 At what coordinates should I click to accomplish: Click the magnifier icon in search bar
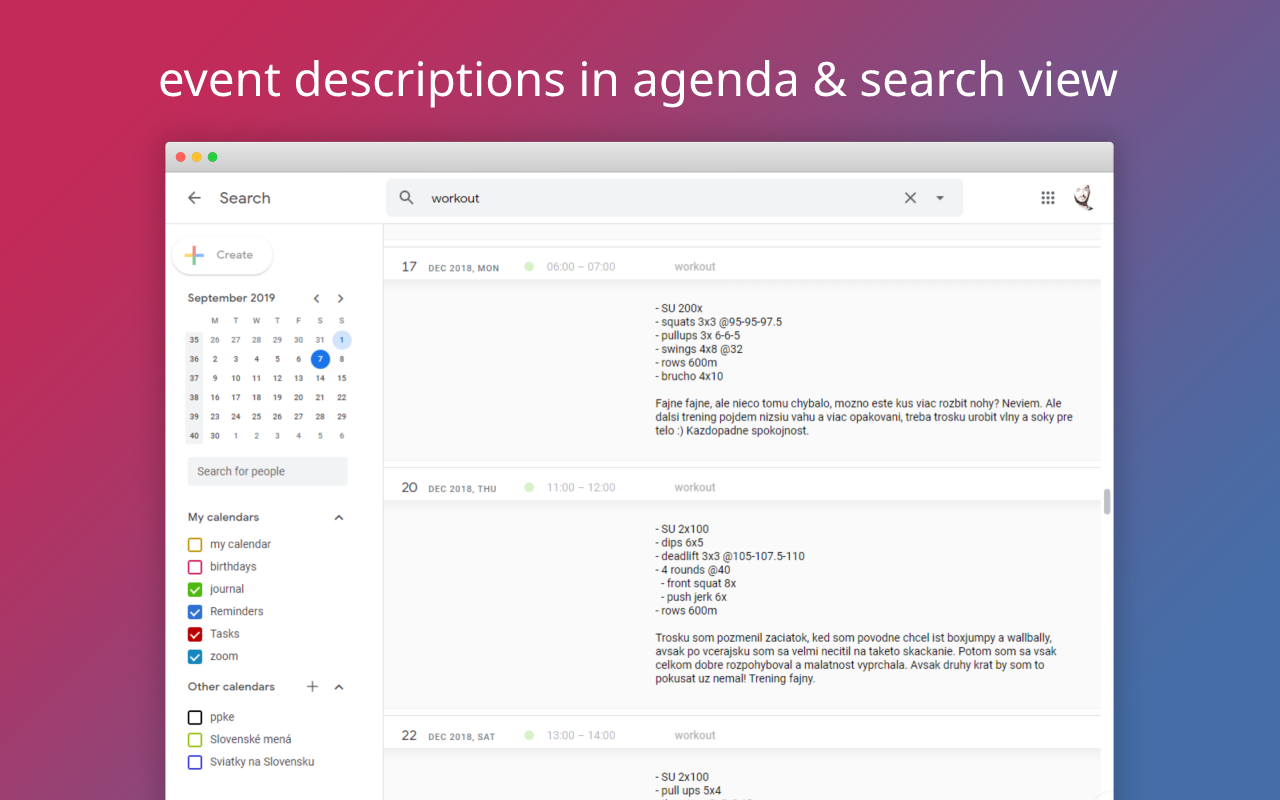tap(406, 198)
